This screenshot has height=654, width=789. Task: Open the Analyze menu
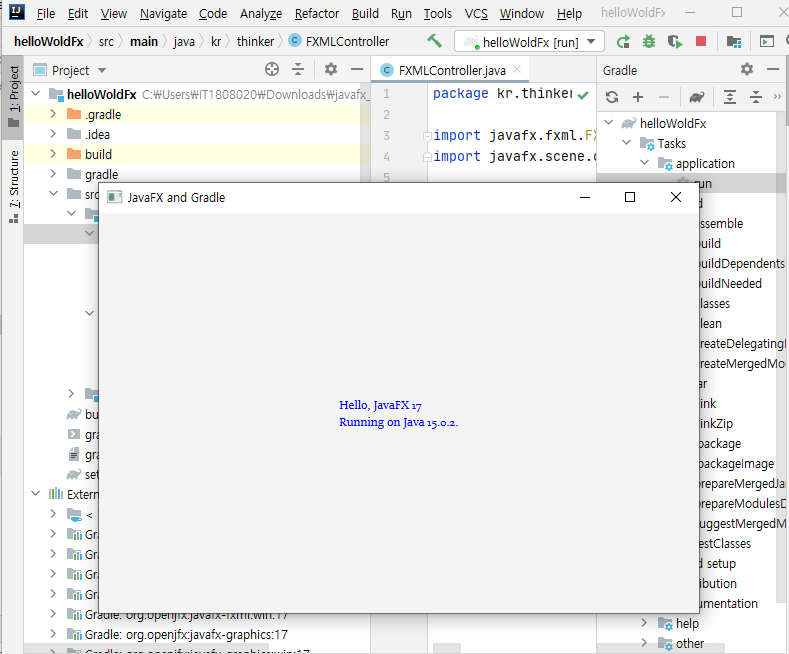coord(261,14)
